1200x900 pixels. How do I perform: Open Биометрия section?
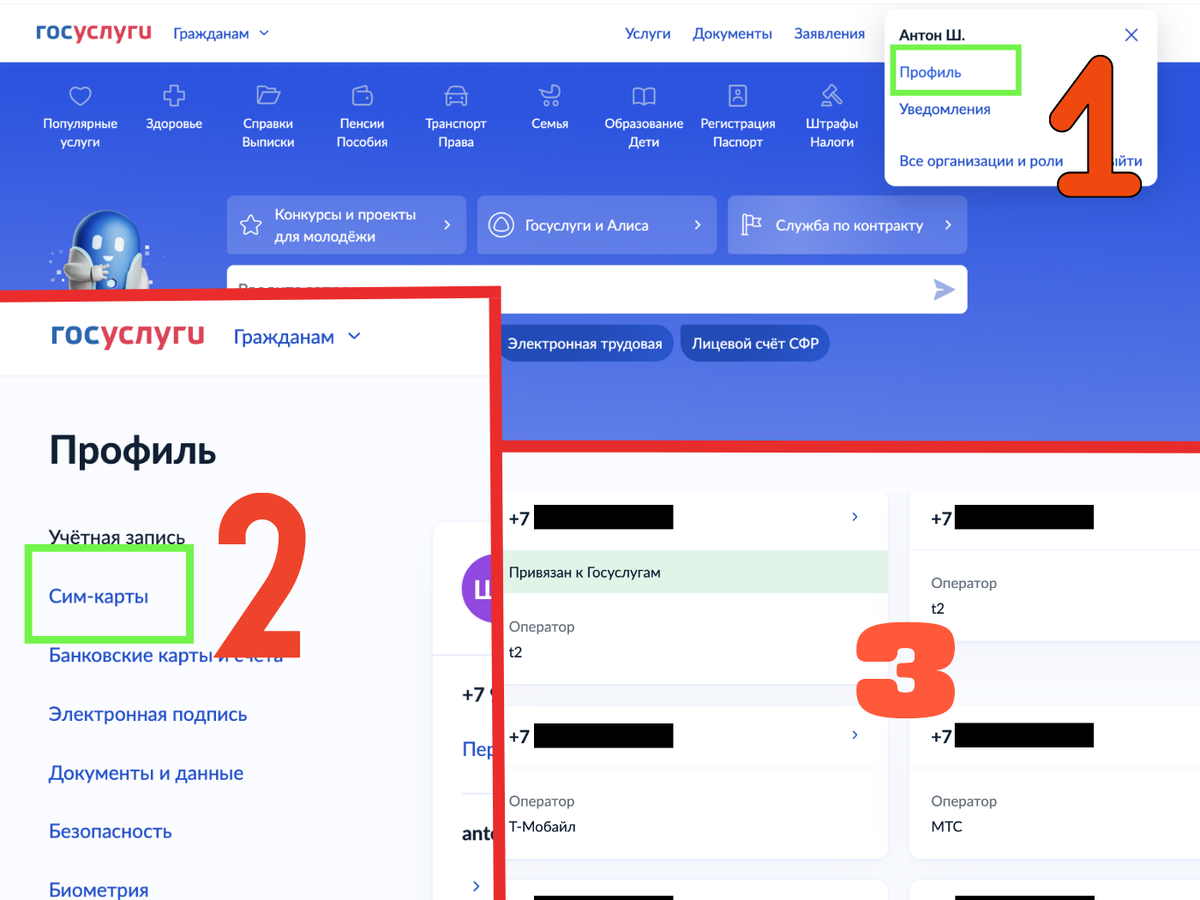99,890
